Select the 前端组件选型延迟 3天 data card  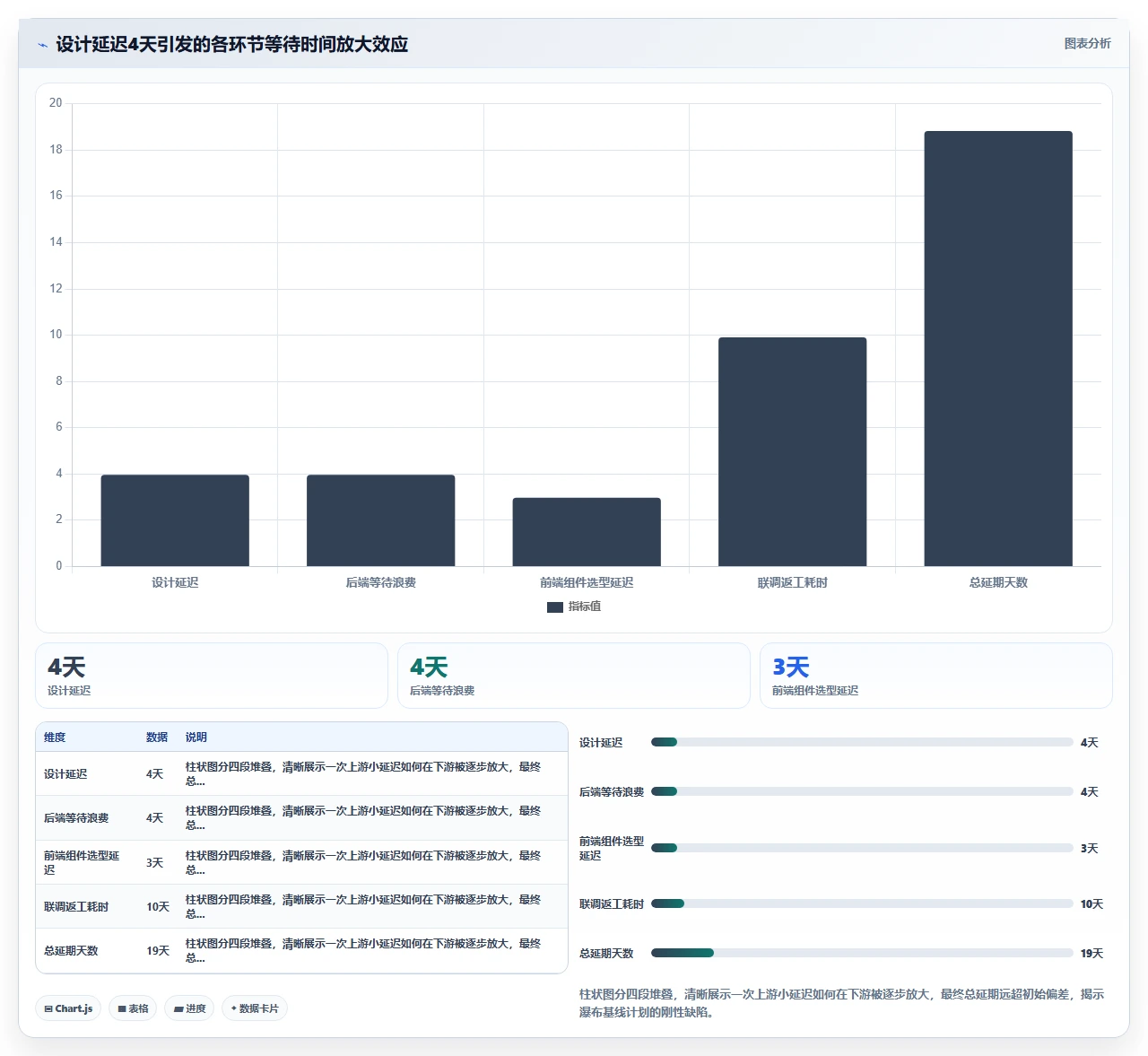(x=936, y=676)
